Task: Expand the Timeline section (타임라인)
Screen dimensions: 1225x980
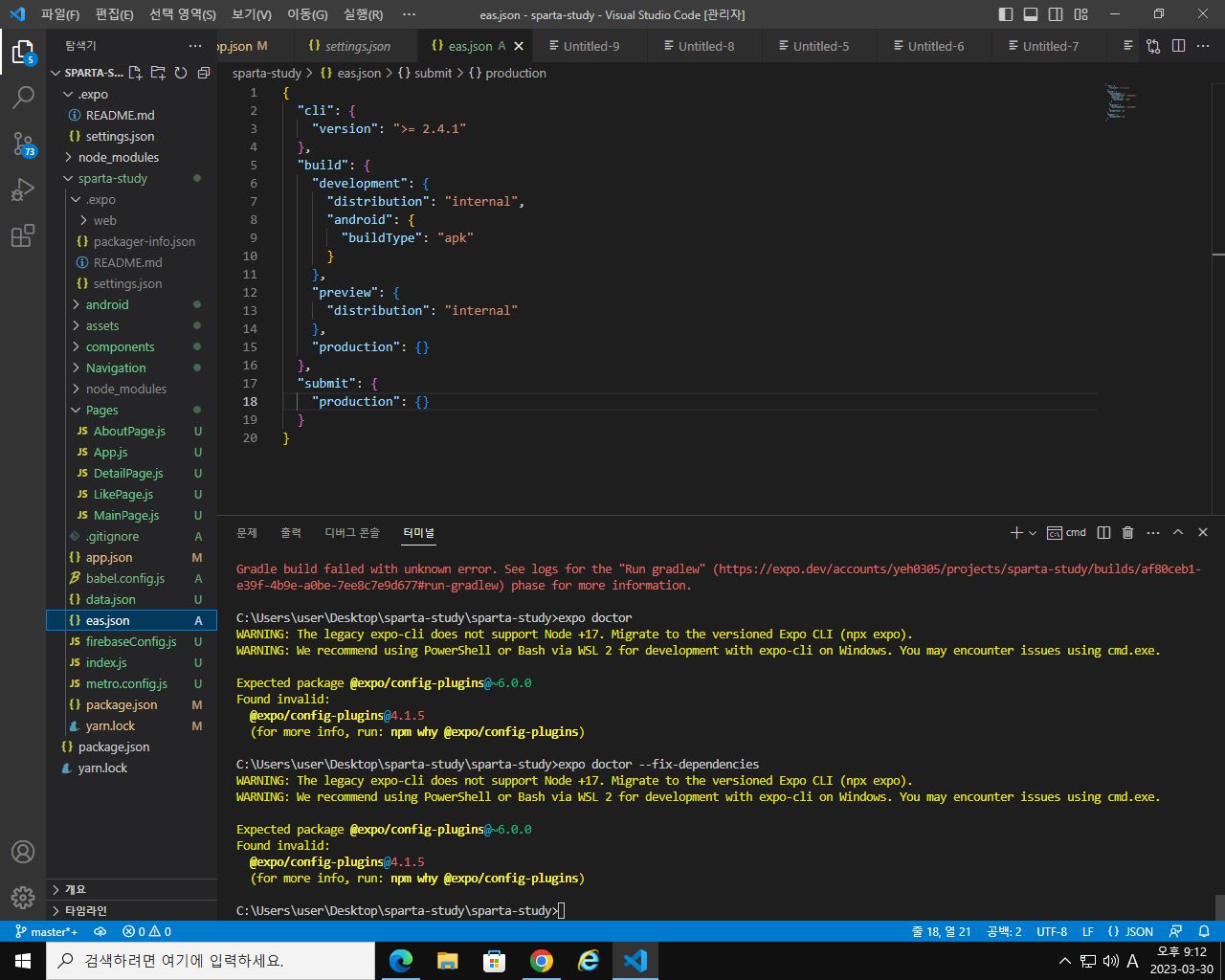Action: point(132,910)
